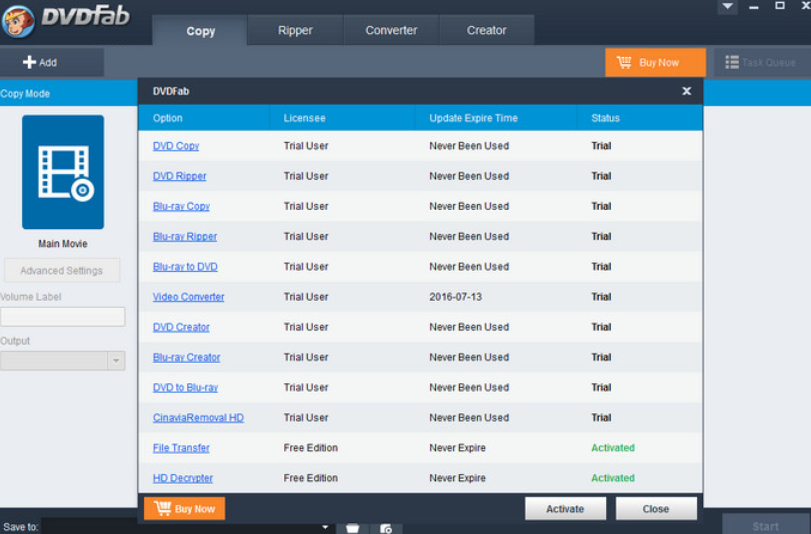Image resolution: width=811 pixels, height=534 pixels.
Task: Open the Task Queue list
Action: click(762, 63)
